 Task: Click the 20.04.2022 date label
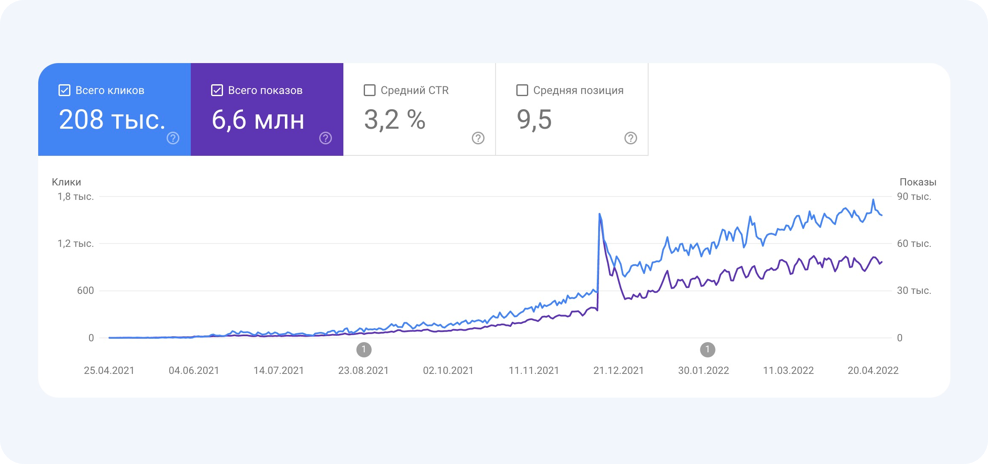(873, 370)
